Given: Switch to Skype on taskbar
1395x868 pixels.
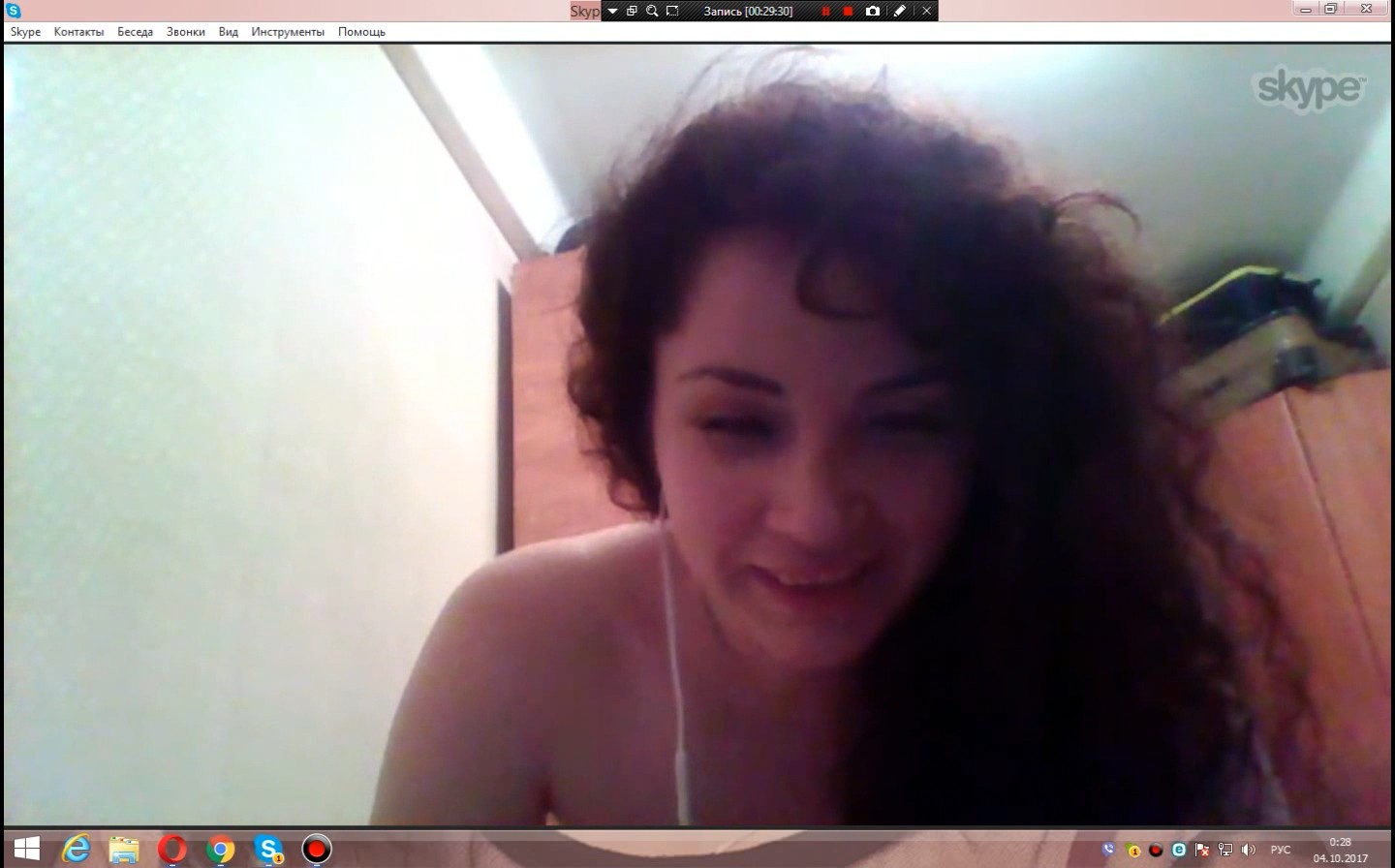Looking at the screenshot, I should (x=269, y=850).
